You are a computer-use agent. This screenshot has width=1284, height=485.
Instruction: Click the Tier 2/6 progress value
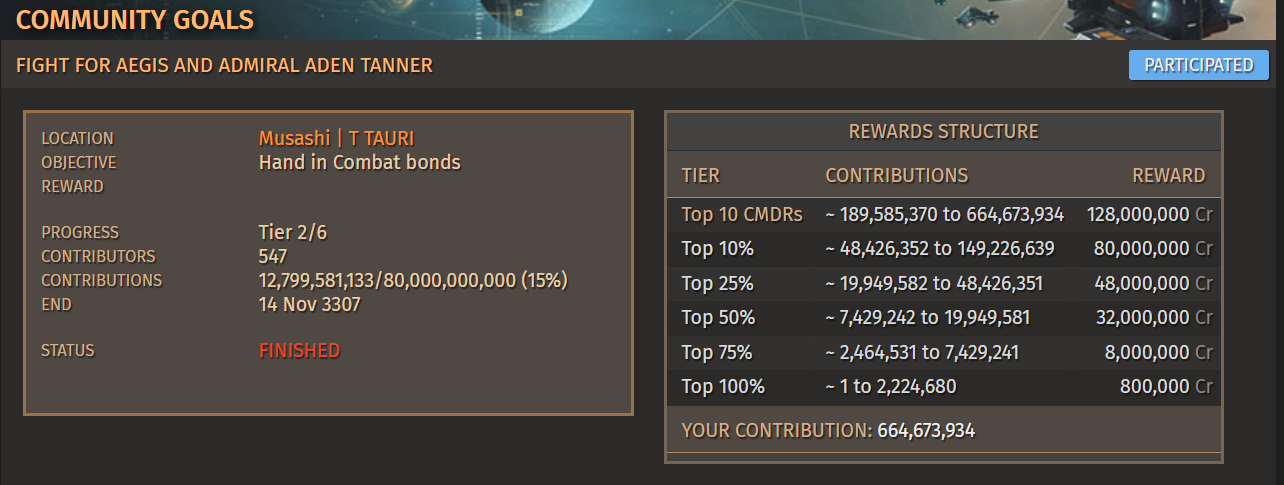[x=293, y=233]
